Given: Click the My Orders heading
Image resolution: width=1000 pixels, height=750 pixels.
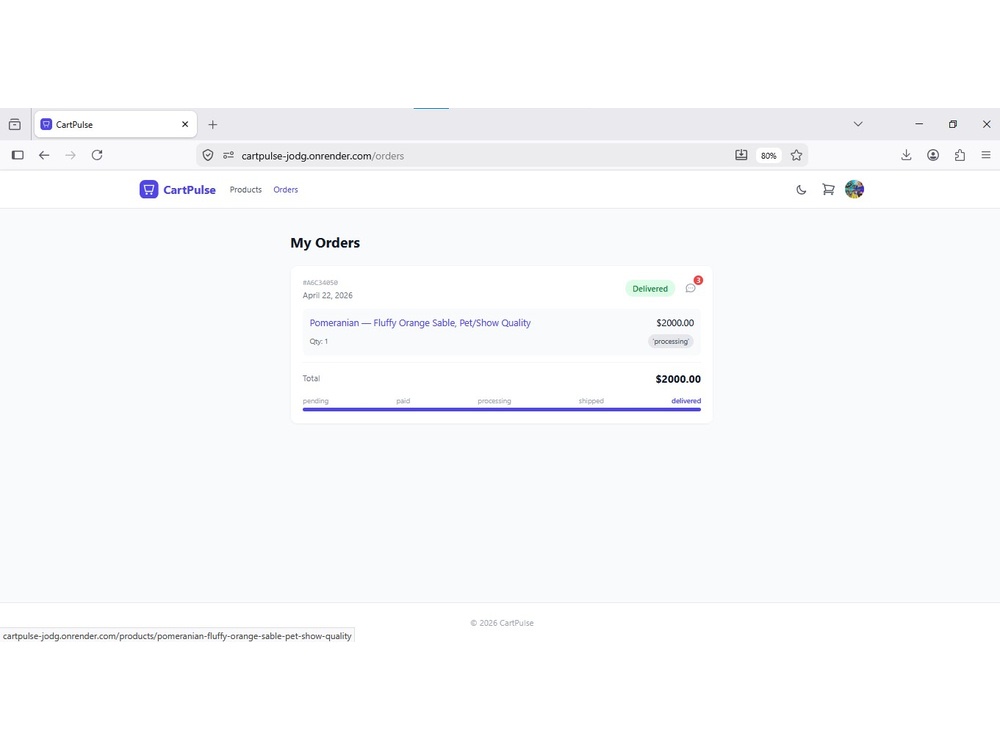Looking at the screenshot, I should (x=325, y=243).
